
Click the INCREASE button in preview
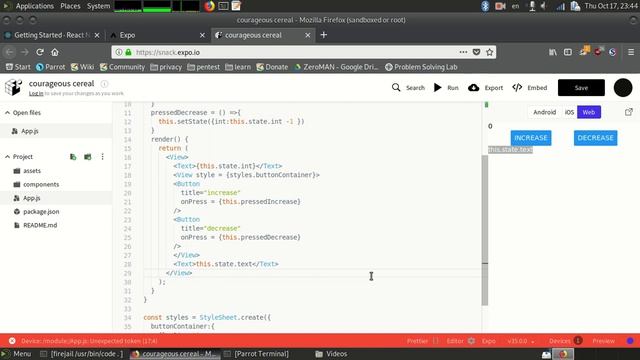[x=531, y=138]
